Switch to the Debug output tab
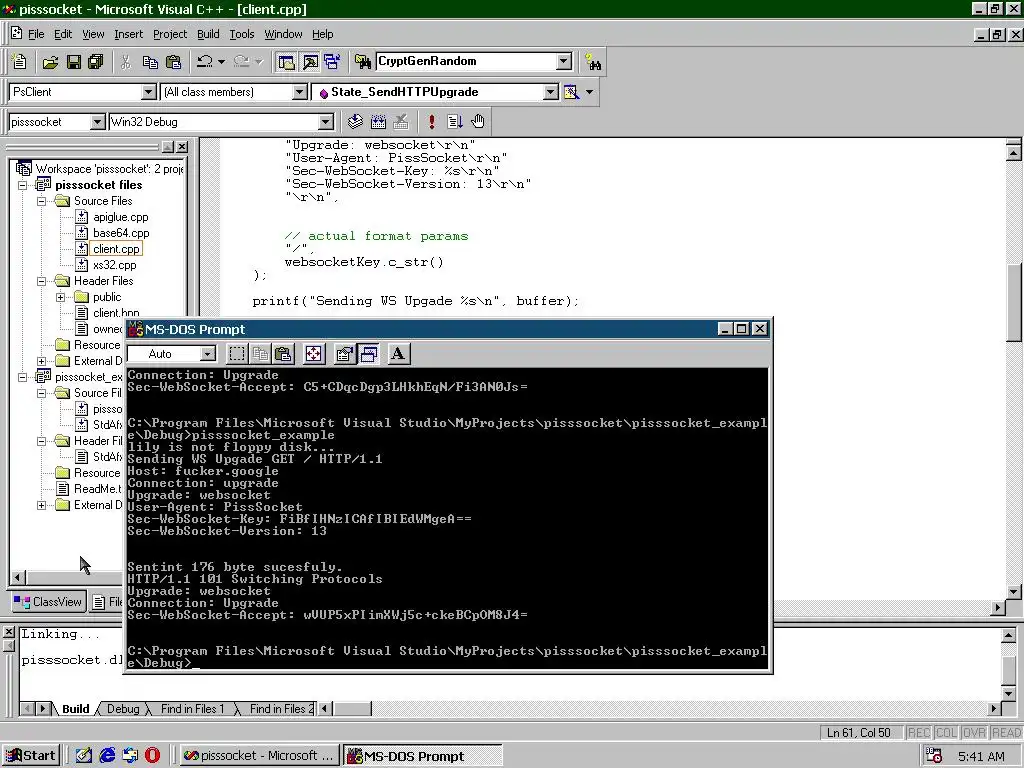The height and width of the screenshot is (768, 1024). click(123, 709)
